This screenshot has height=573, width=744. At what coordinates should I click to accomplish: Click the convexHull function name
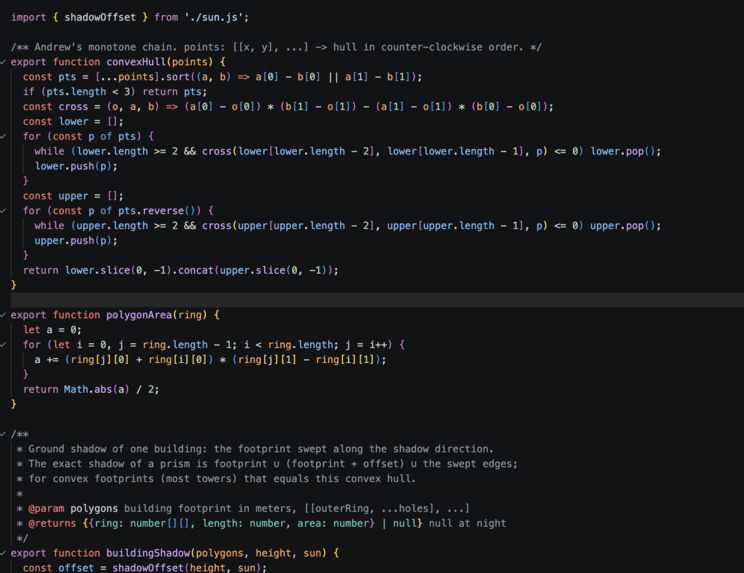tap(136, 62)
